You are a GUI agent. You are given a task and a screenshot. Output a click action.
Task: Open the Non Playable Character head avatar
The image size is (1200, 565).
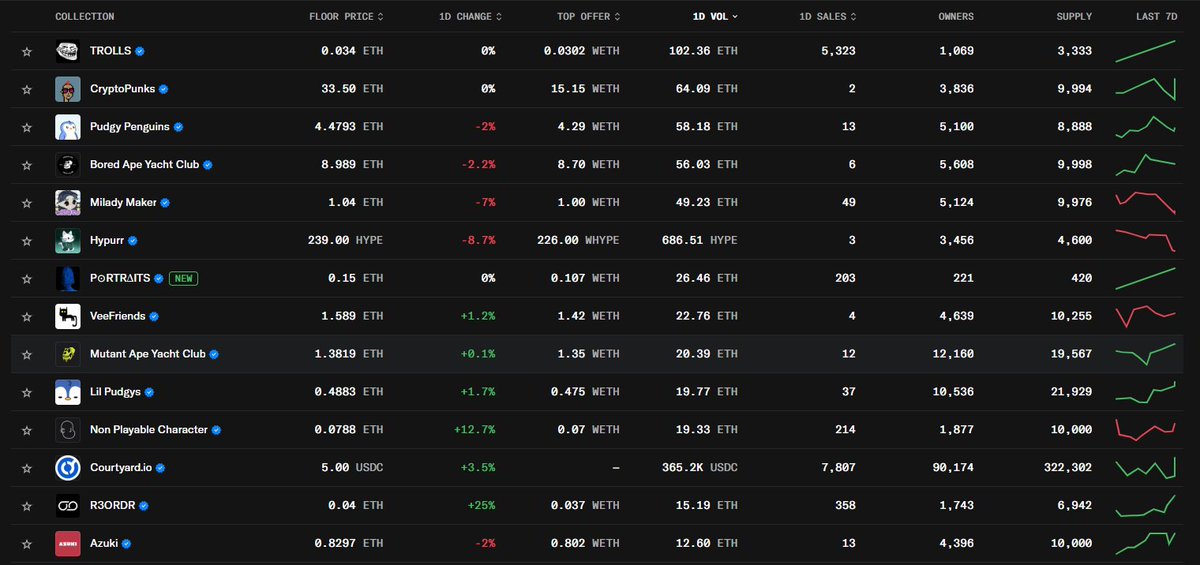68,430
